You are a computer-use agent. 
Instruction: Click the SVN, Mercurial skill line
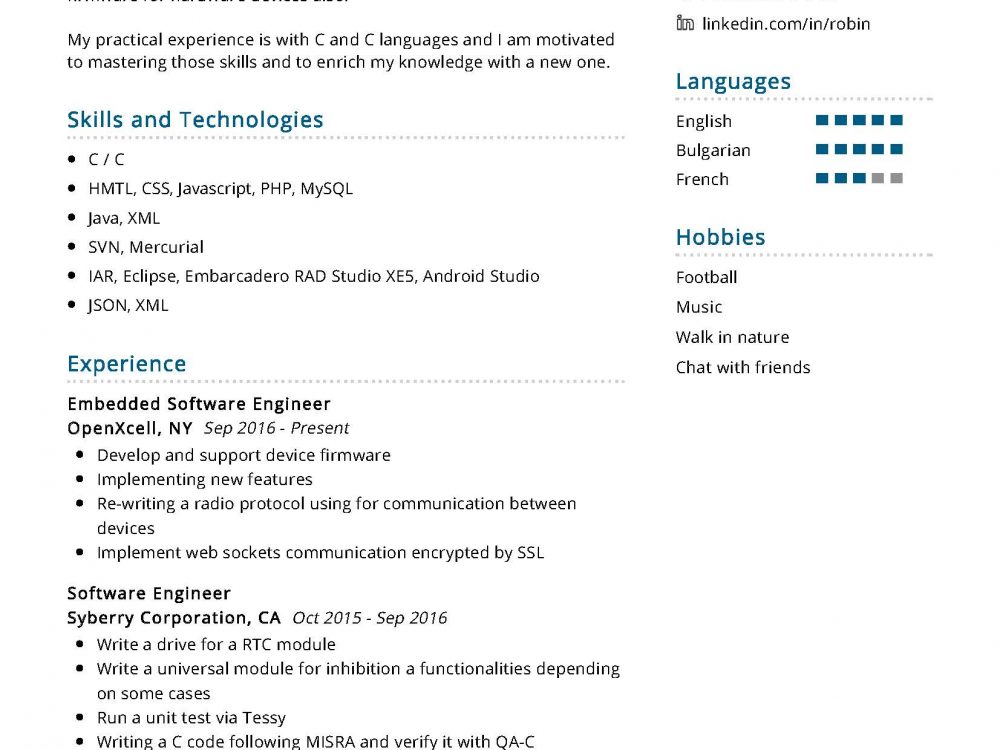tap(145, 247)
